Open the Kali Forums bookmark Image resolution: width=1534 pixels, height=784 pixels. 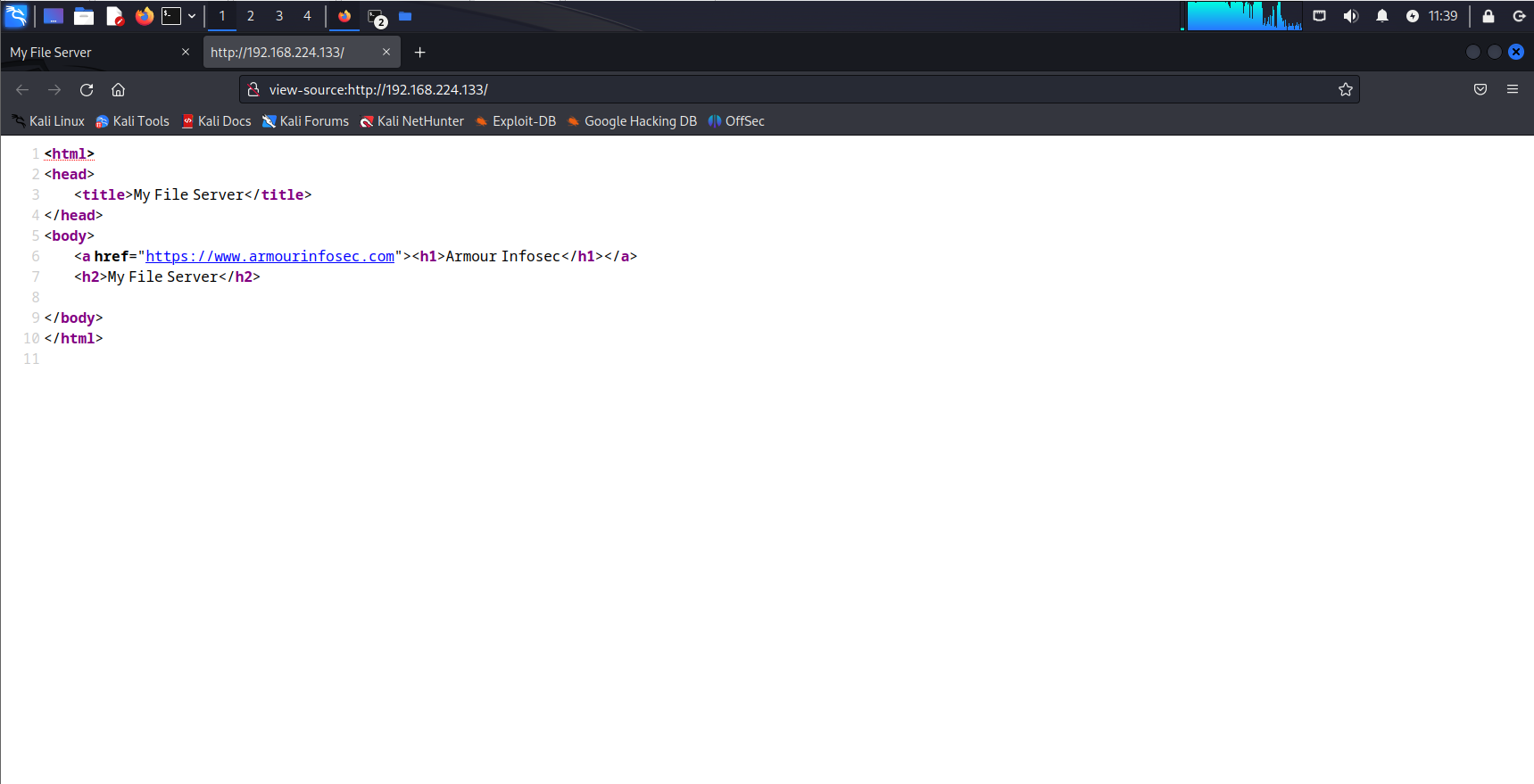coord(305,121)
